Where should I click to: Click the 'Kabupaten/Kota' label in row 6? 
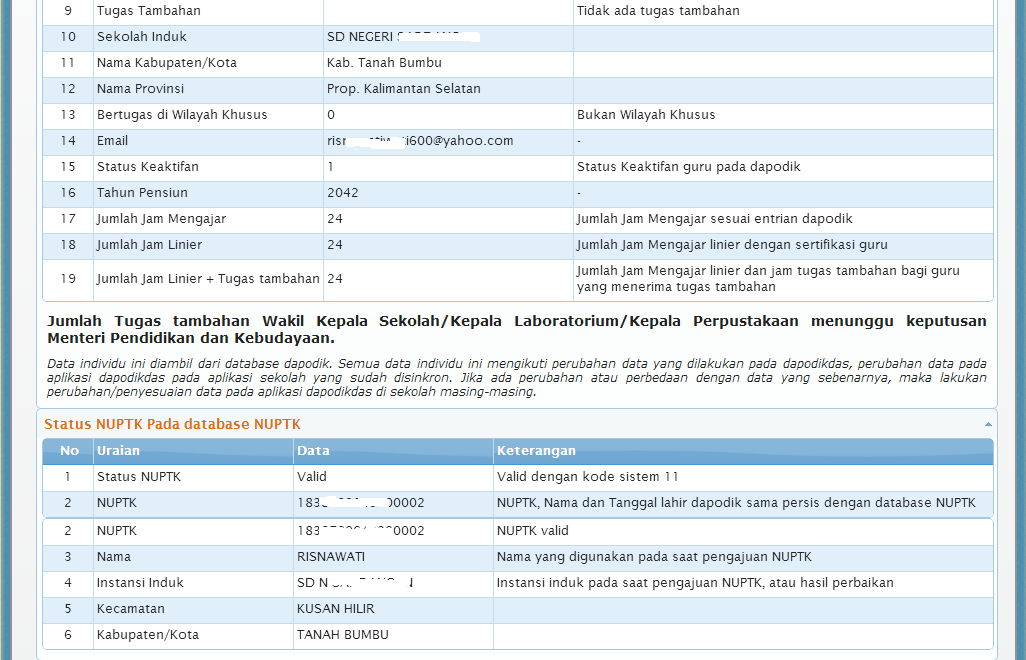147,634
